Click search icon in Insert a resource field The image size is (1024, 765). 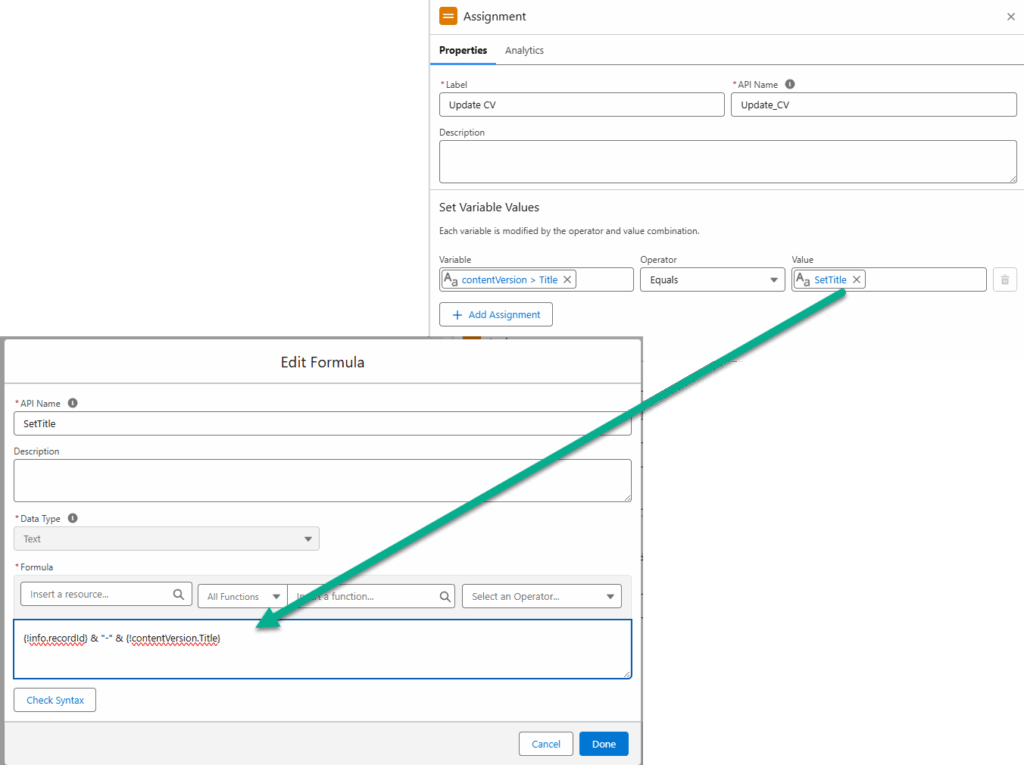point(179,595)
